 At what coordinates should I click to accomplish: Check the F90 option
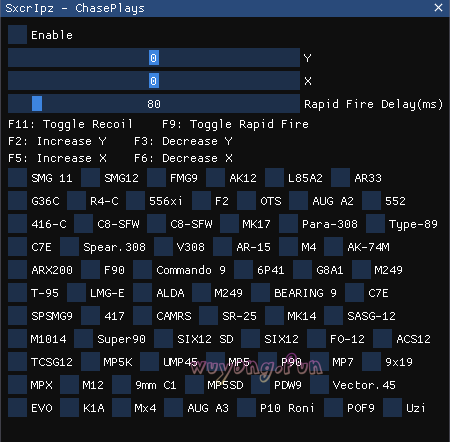[90, 270]
